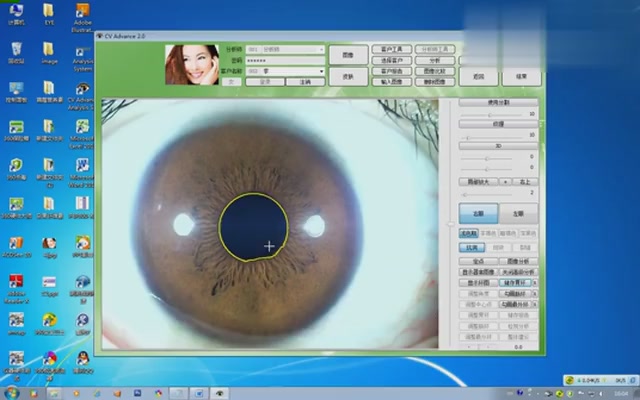Click arrow beside the 储存图片 button
The image size is (640, 400).
[x=536, y=283]
